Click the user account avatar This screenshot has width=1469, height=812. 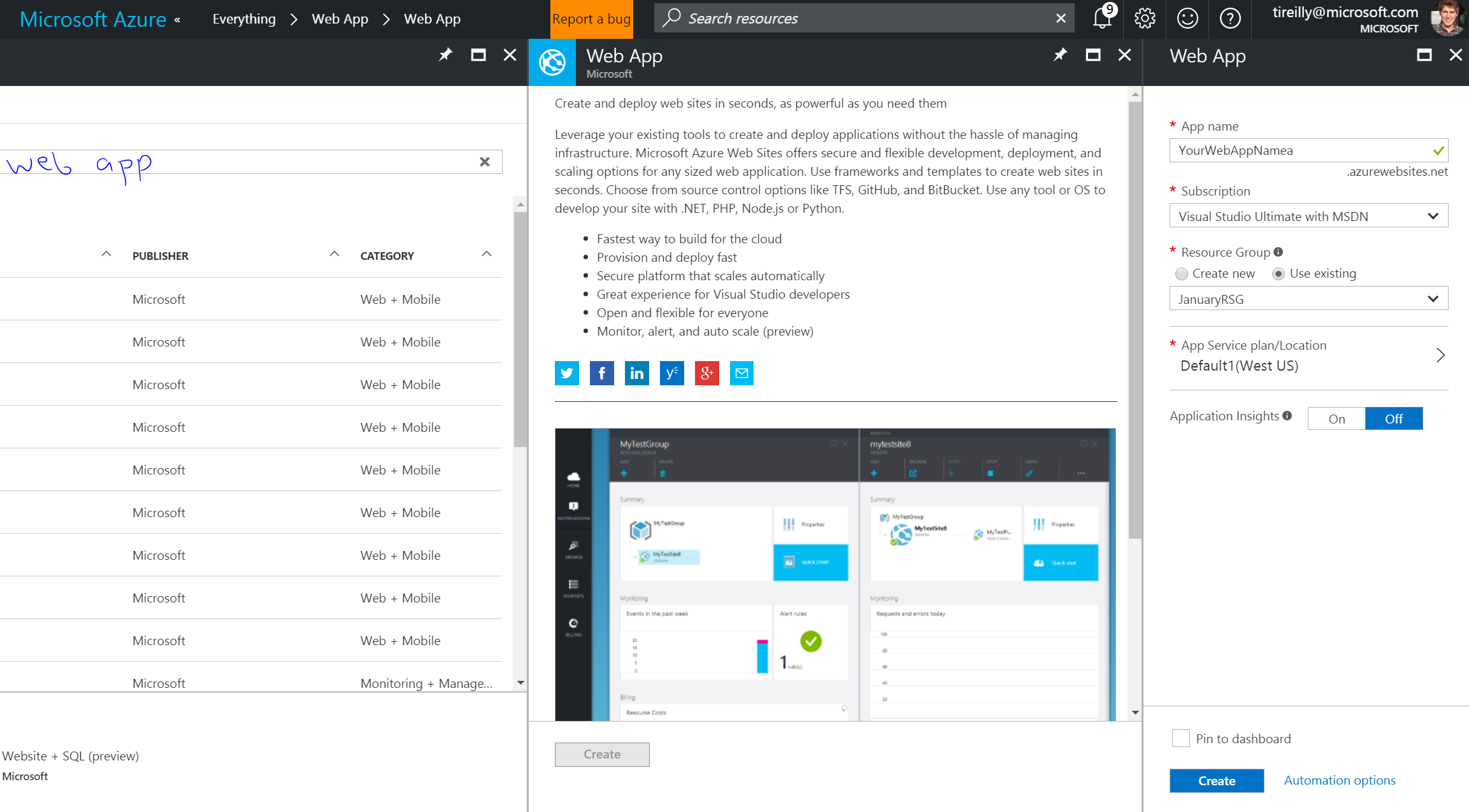pyautogui.click(x=1447, y=18)
